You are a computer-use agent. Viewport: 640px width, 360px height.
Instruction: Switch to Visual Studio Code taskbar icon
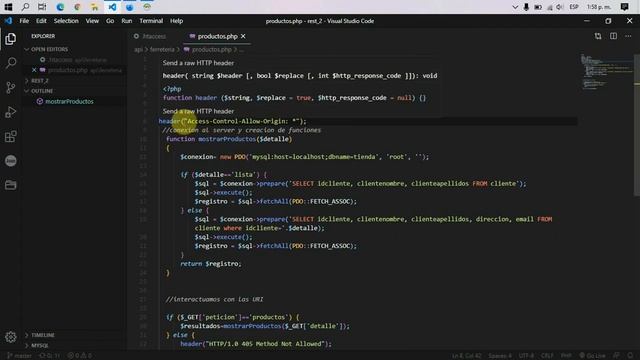point(112,7)
